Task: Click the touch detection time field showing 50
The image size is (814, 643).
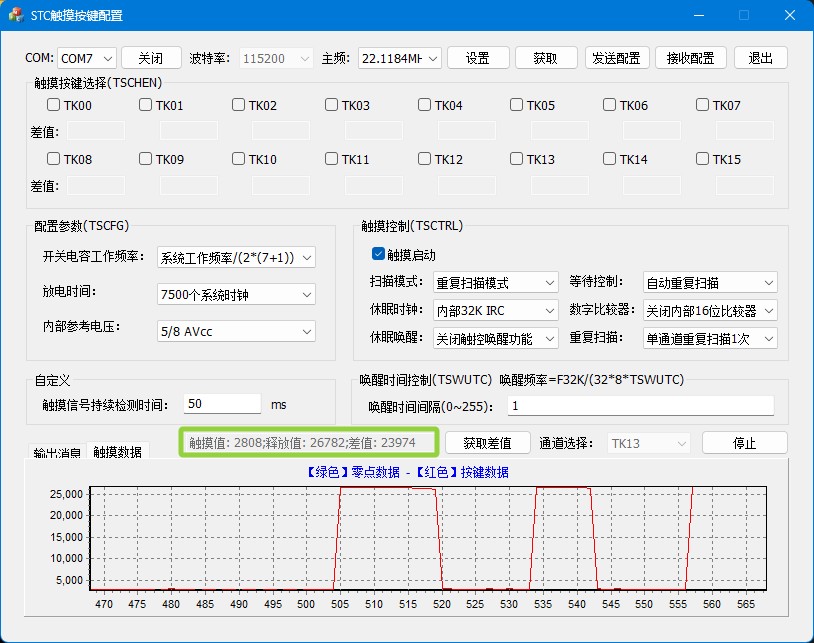Action: tap(222, 404)
